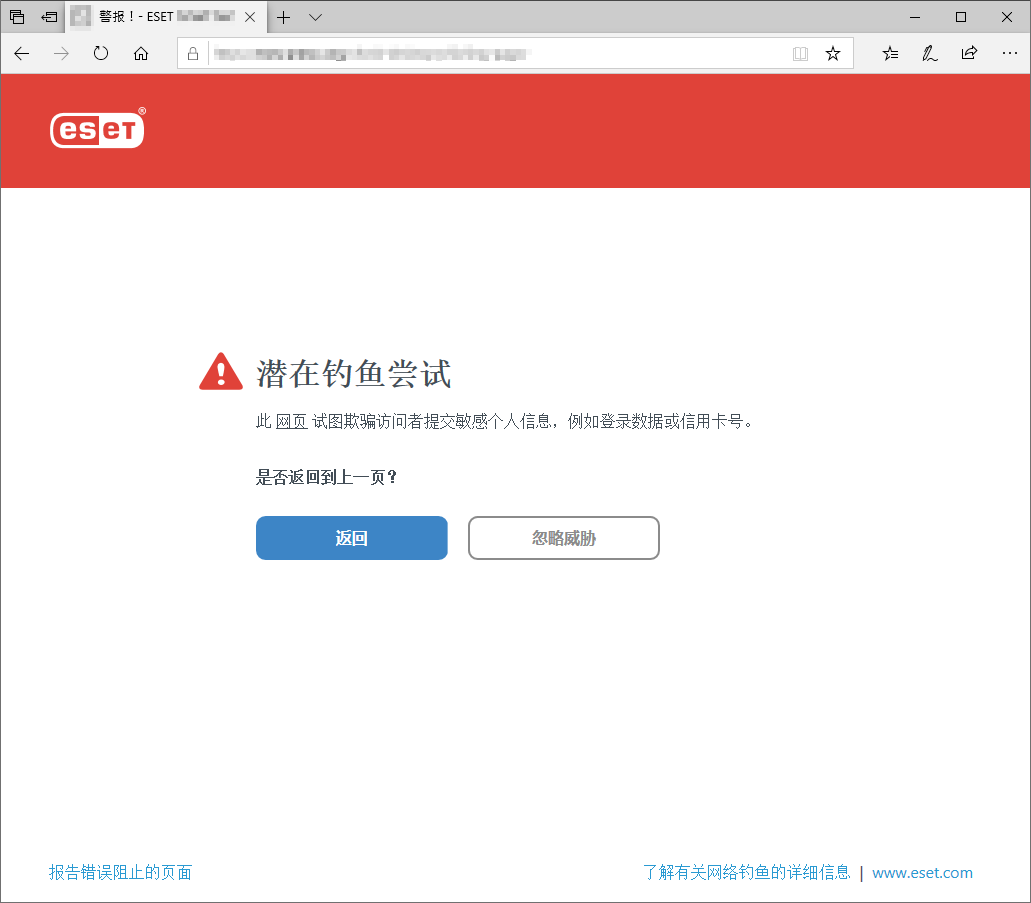Open Web Notes annotation mode
This screenshot has height=903, width=1031.
929,54
